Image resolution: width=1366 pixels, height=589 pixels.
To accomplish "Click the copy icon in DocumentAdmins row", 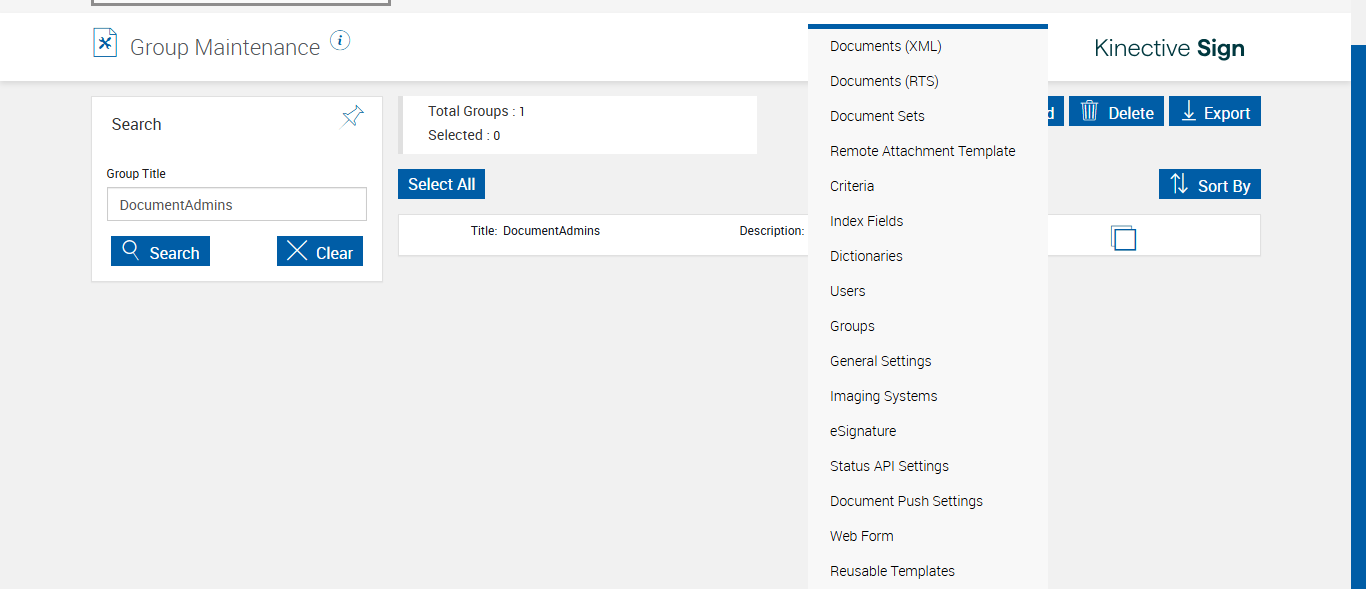I will coord(1123,237).
